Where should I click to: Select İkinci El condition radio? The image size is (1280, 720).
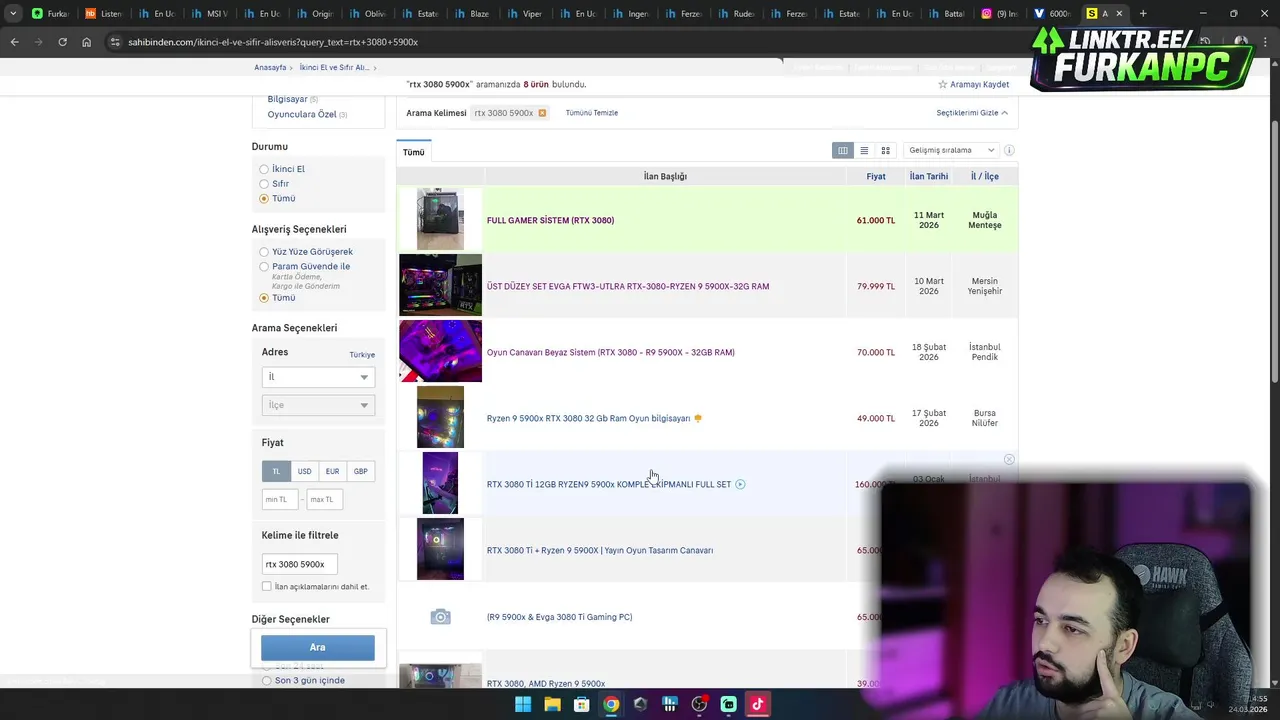[264, 169]
